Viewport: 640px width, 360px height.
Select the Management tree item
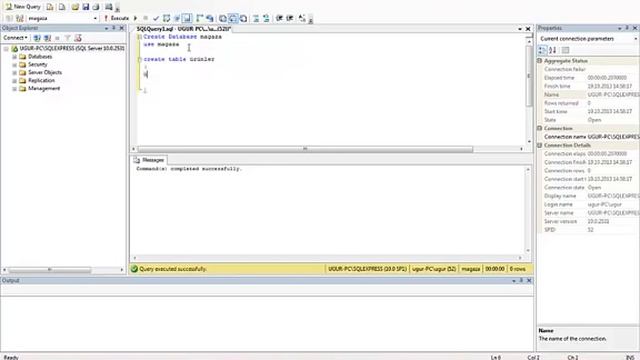click(x=44, y=89)
